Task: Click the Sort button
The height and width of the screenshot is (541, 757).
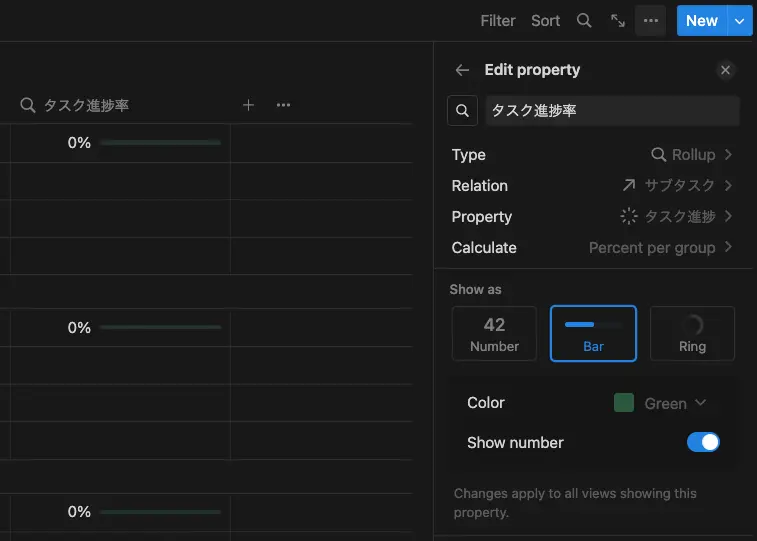Action: pyautogui.click(x=546, y=21)
